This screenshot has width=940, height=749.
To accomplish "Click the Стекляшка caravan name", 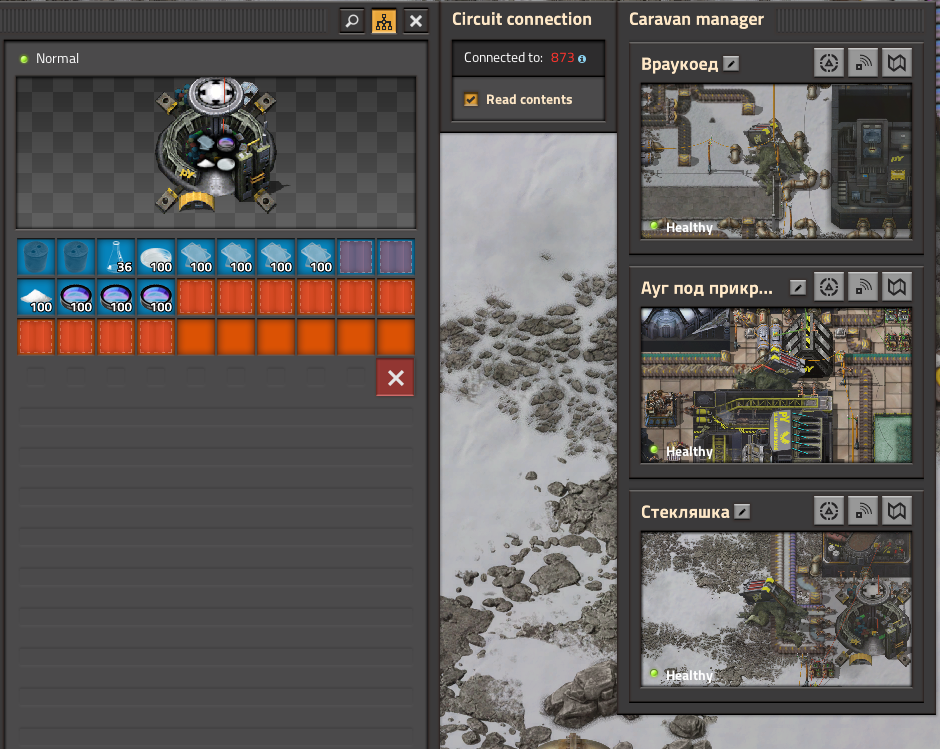I will click(x=685, y=512).
